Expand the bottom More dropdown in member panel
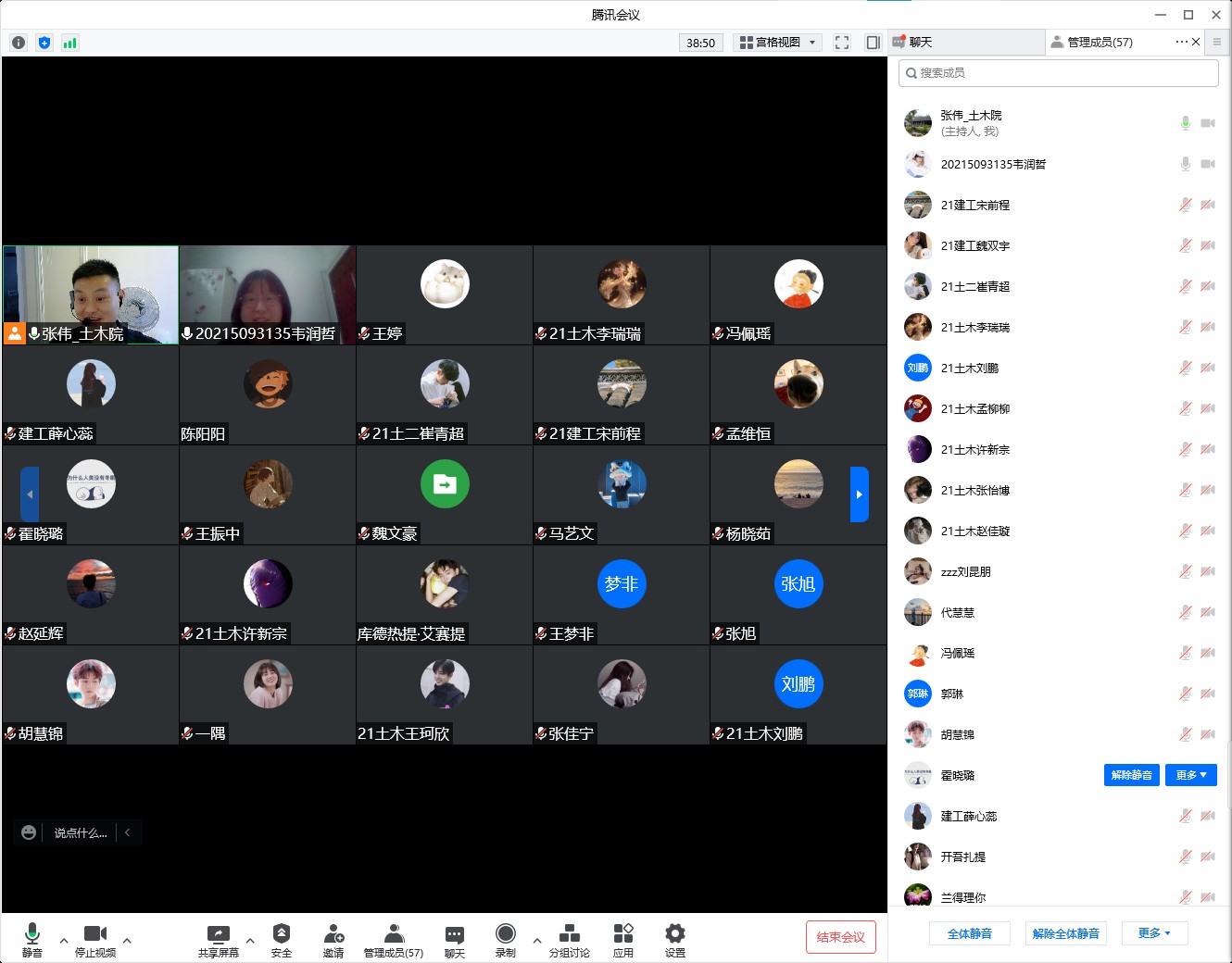Image resolution: width=1232 pixels, height=963 pixels. [x=1154, y=933]
